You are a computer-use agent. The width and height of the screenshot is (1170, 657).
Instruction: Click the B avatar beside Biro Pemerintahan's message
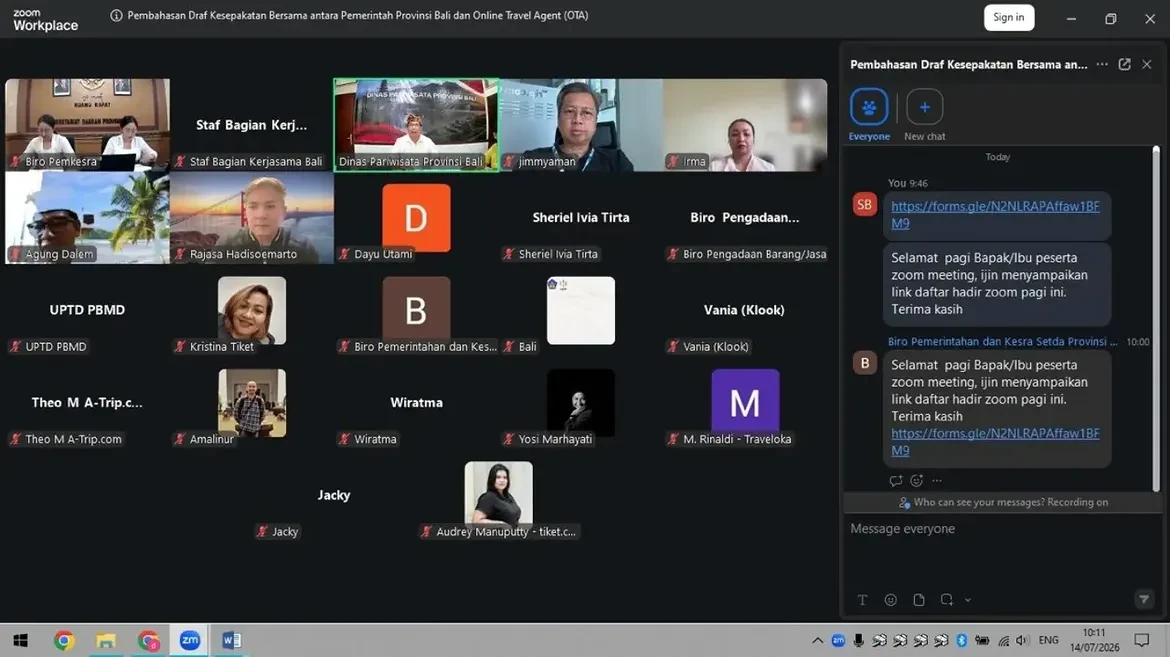tap(864, 363)
